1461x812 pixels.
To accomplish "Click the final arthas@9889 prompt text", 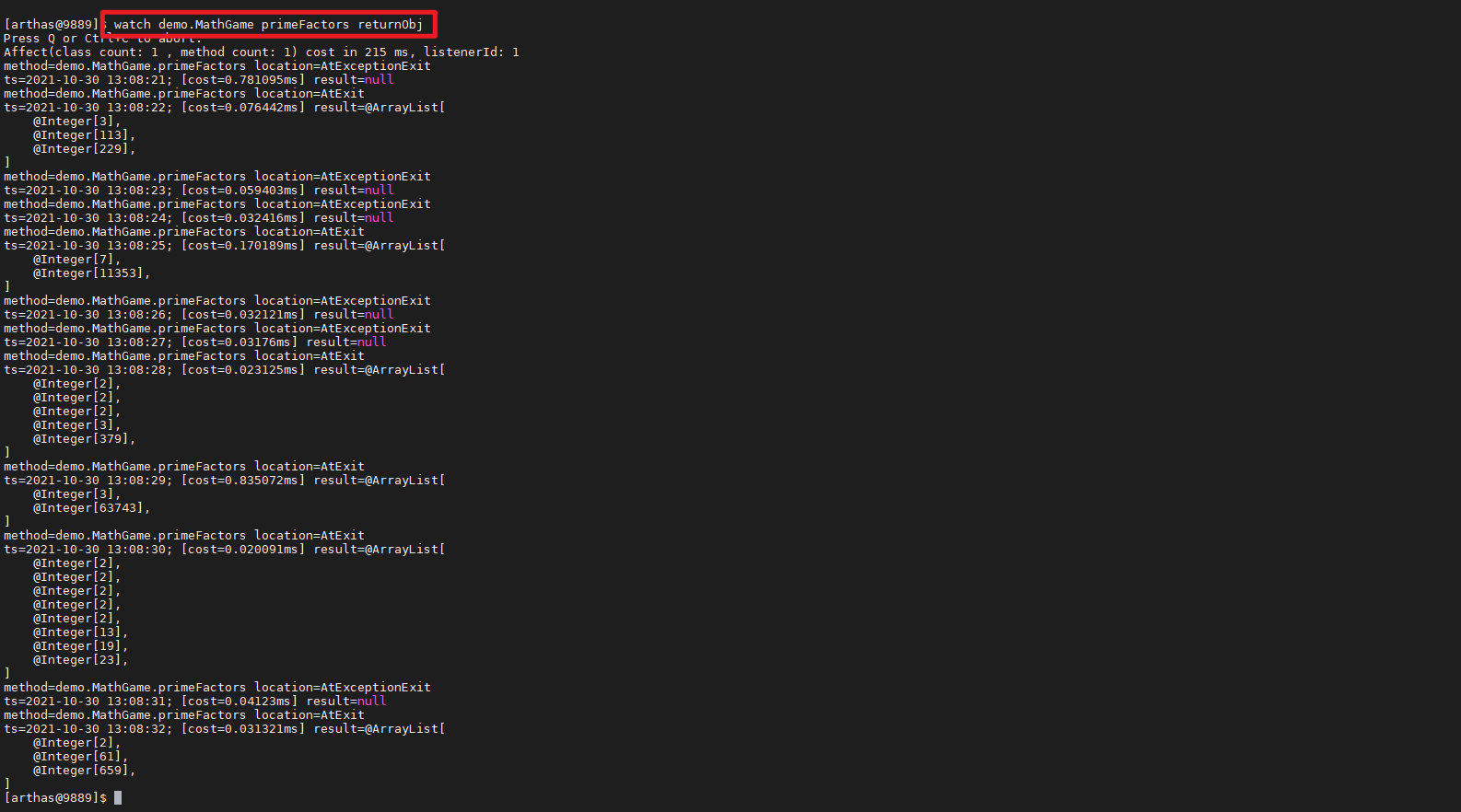I will click(55, 798).
